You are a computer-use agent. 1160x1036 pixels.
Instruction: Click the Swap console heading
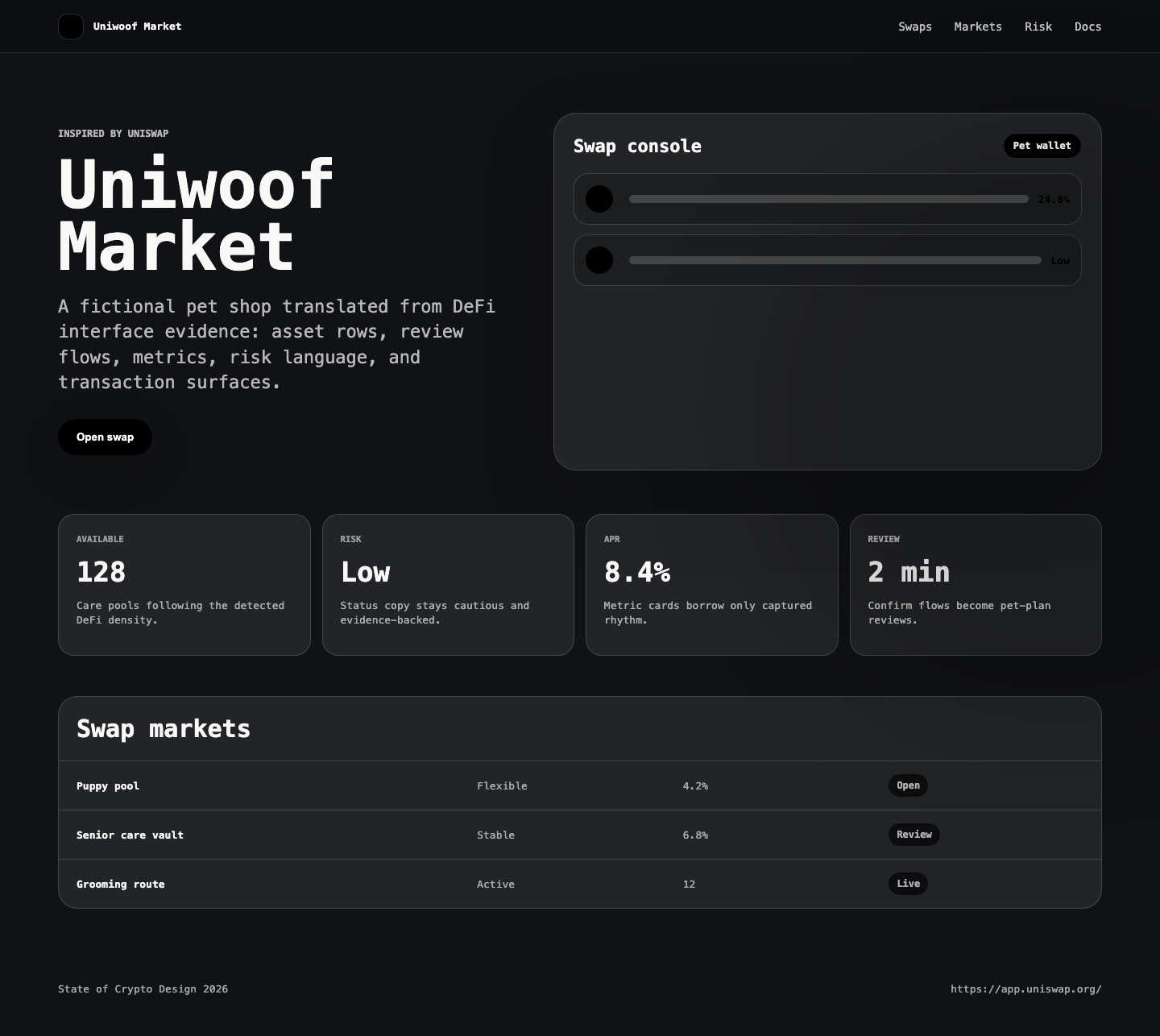[637, 147]
